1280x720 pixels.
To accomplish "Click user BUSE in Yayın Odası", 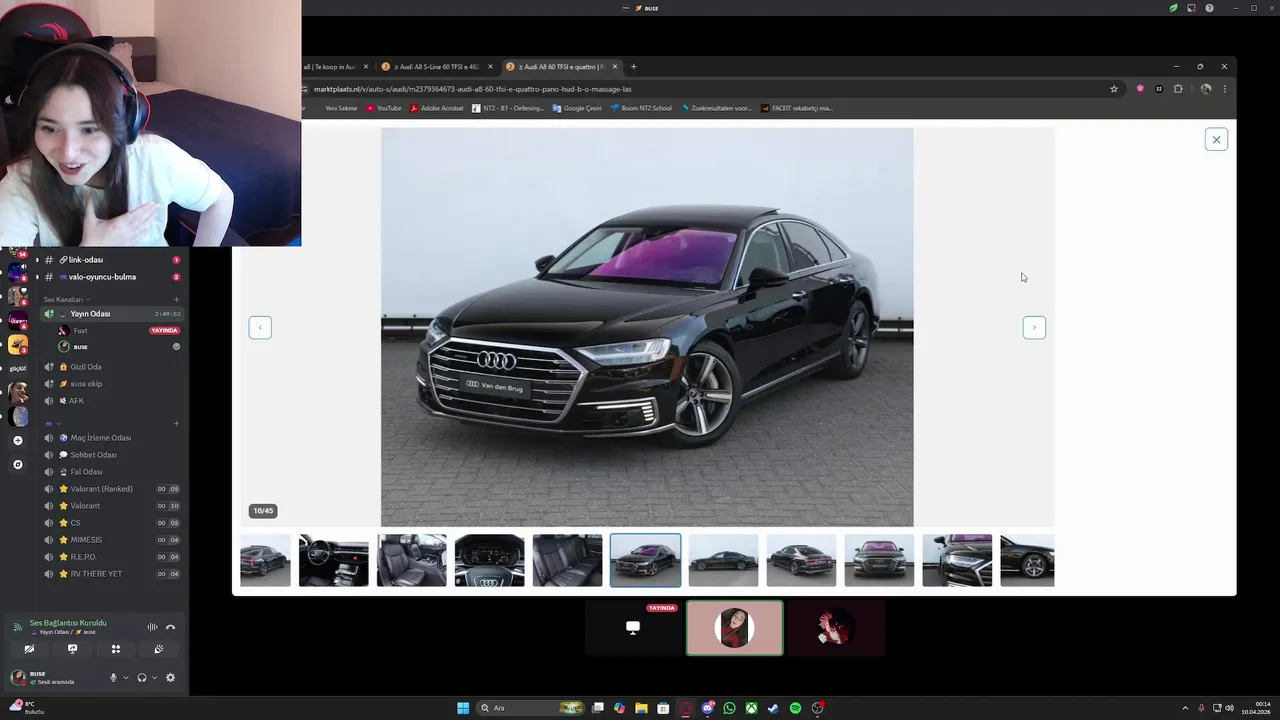I will point(119,347).
